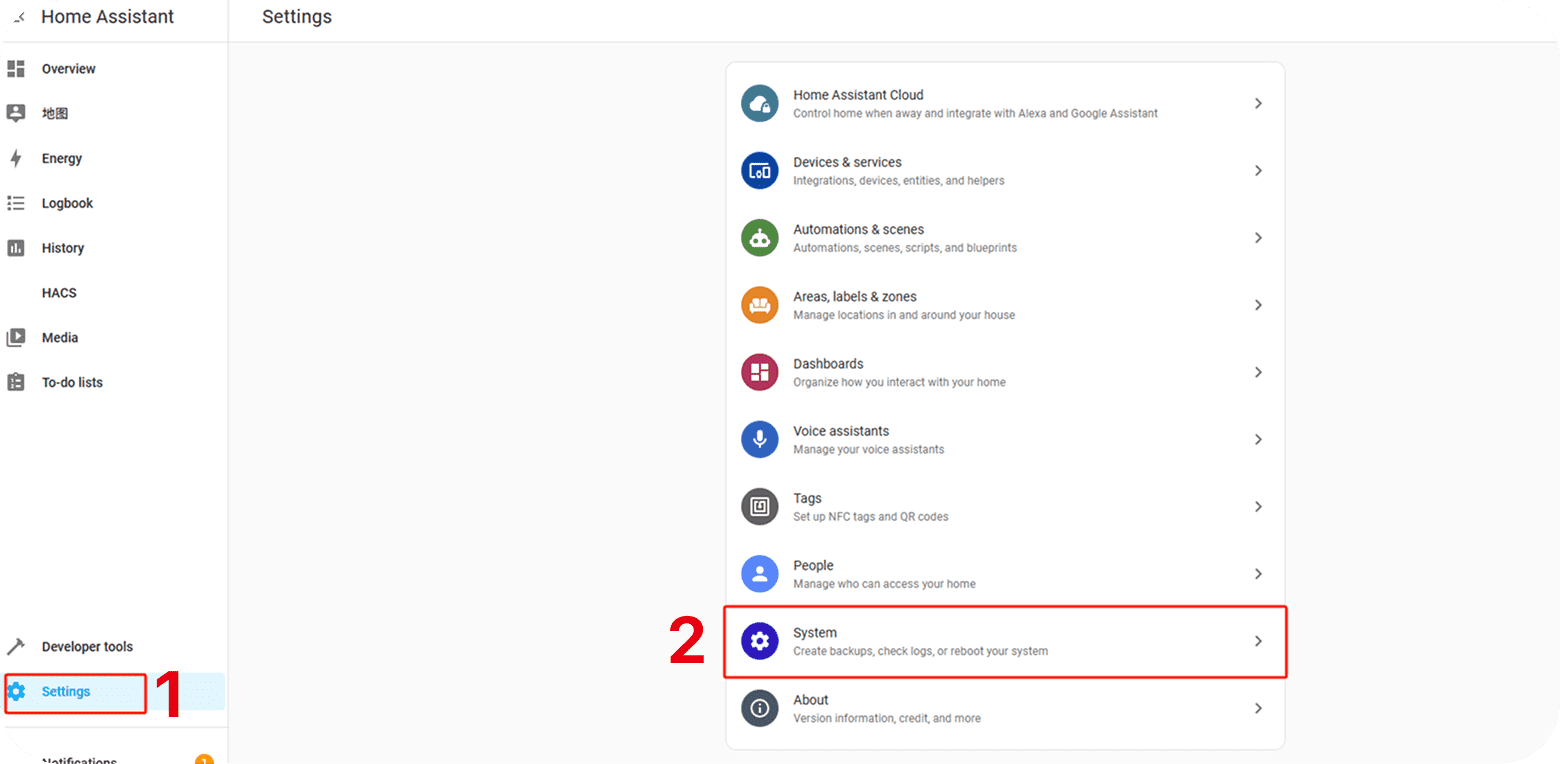The width and height of the screenshot is (1560, 764).
Task: Click the Devices & services icon
Action: [x=759, y=171]
